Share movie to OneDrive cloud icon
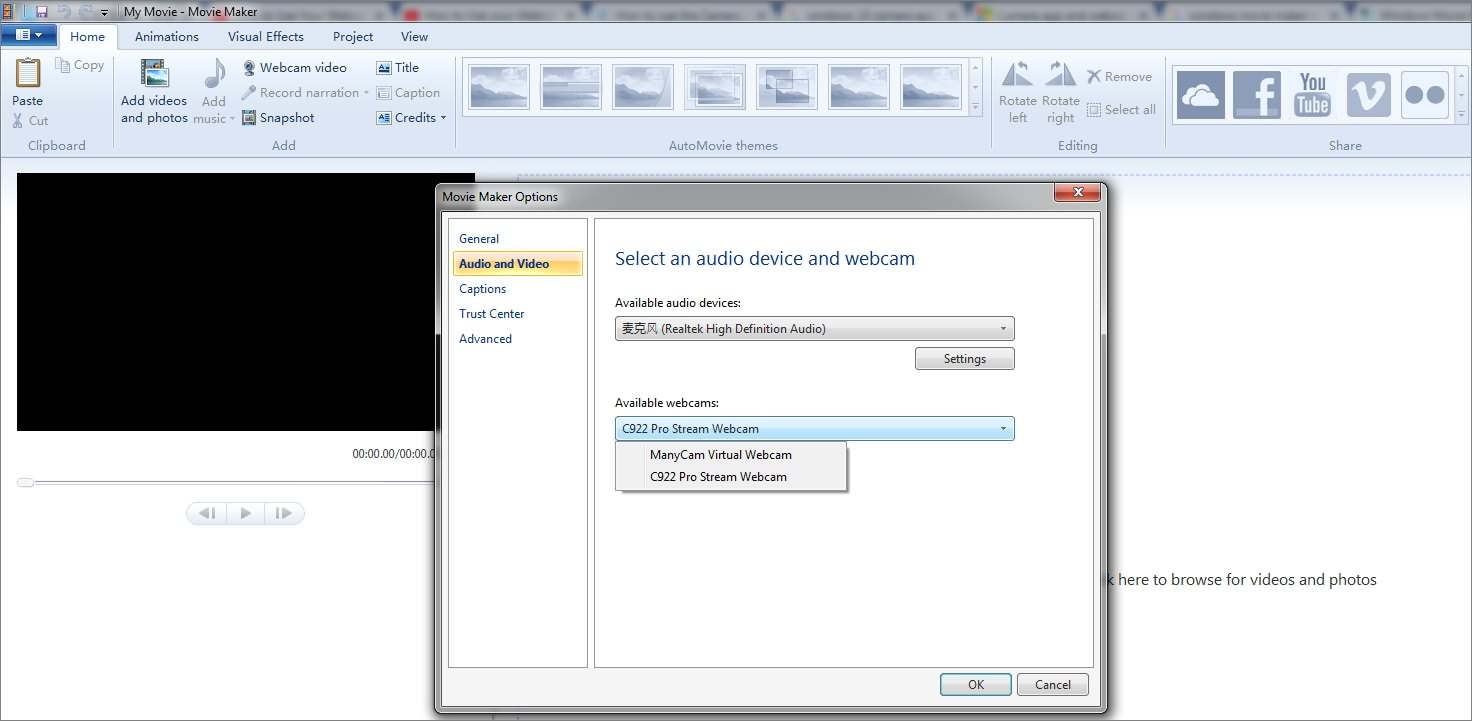Screen dimensions: 1472x721 (1200, 95)
